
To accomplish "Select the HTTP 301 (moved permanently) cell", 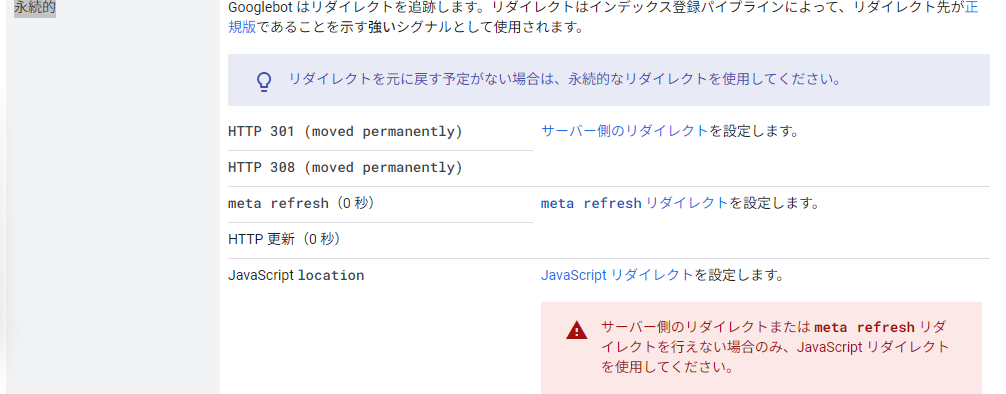I will (x=380, y=132).
